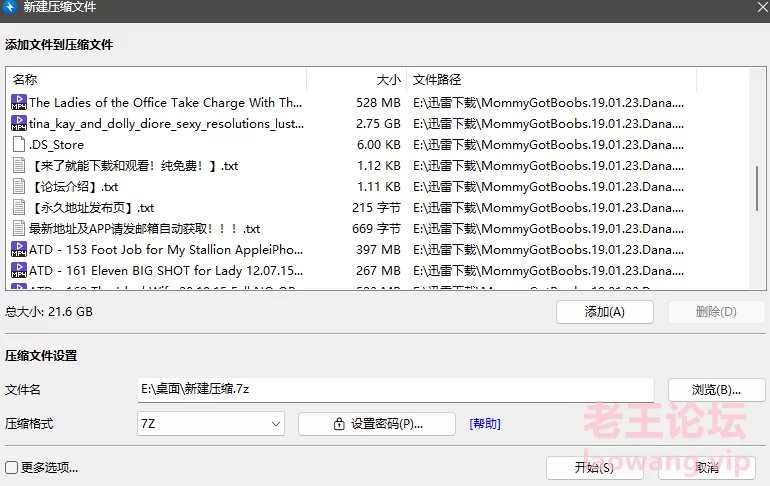The width and height of the screenshot is (770, 486).
Task: Click text file icon of 最新地址及APP请发邮箱自动获取 file
Action: (x=19, y=228)
